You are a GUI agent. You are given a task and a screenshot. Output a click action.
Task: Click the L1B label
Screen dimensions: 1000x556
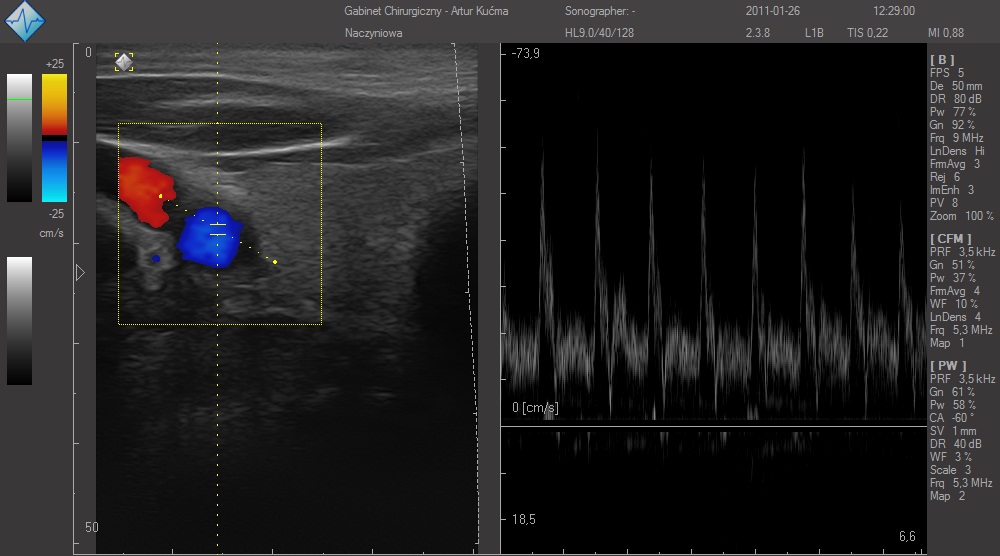pos(814,33)
